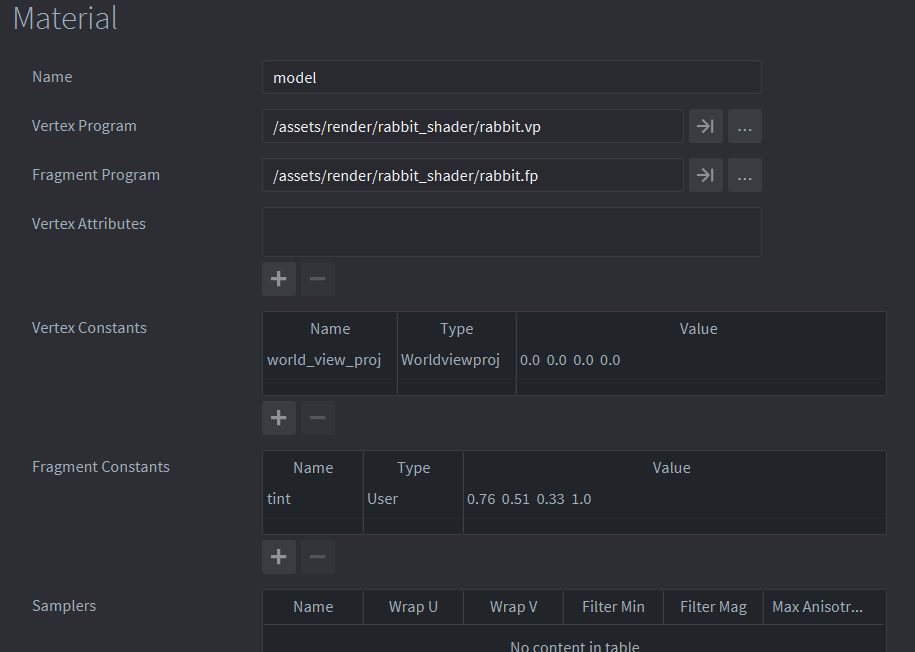Click the Vertex Program path field
915x652 pixels.
(472, 126)
